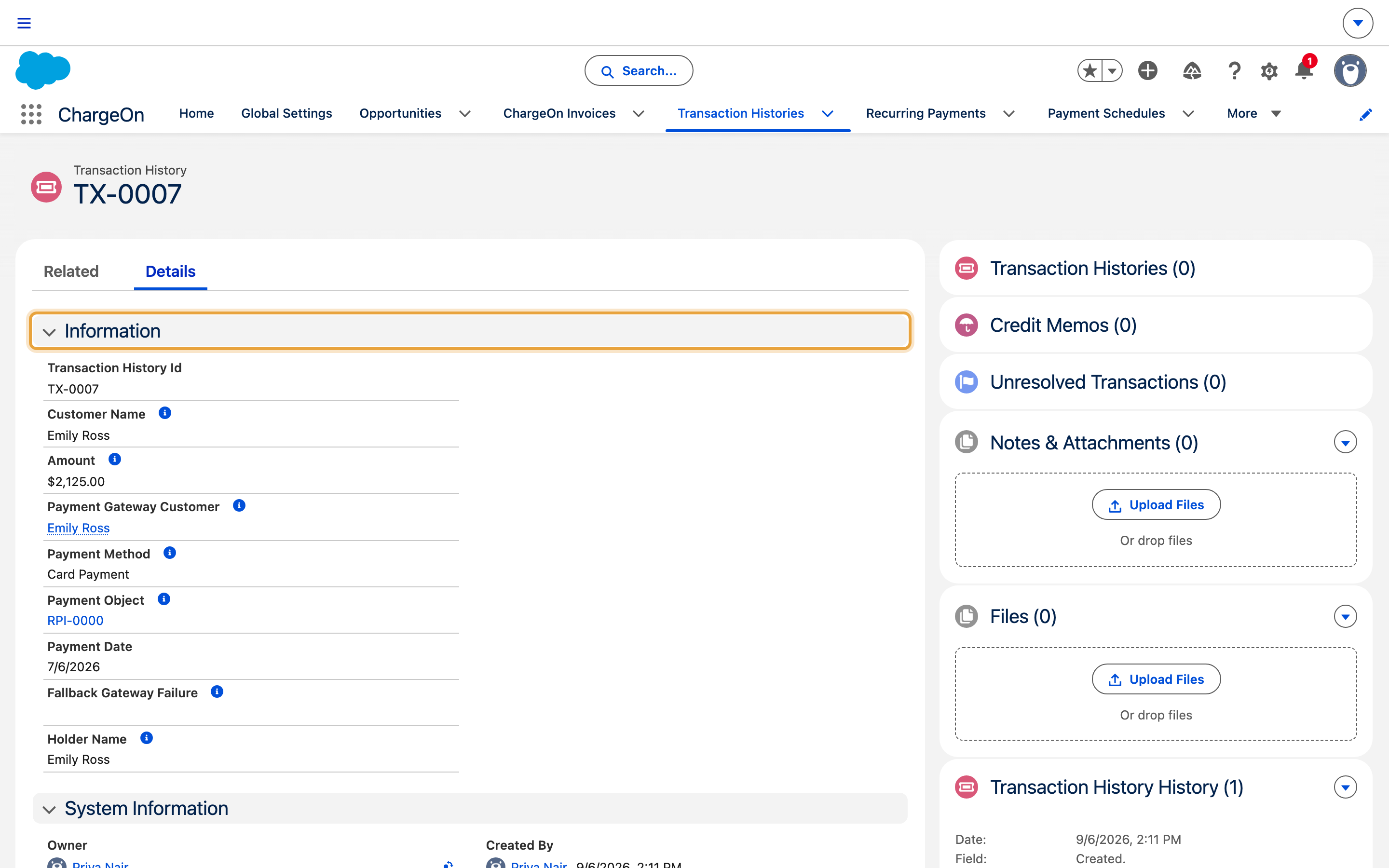This screenshot has height=868, width=1389.
Task: Click the Favorites star icon
Action: (x=1089, y=70)
